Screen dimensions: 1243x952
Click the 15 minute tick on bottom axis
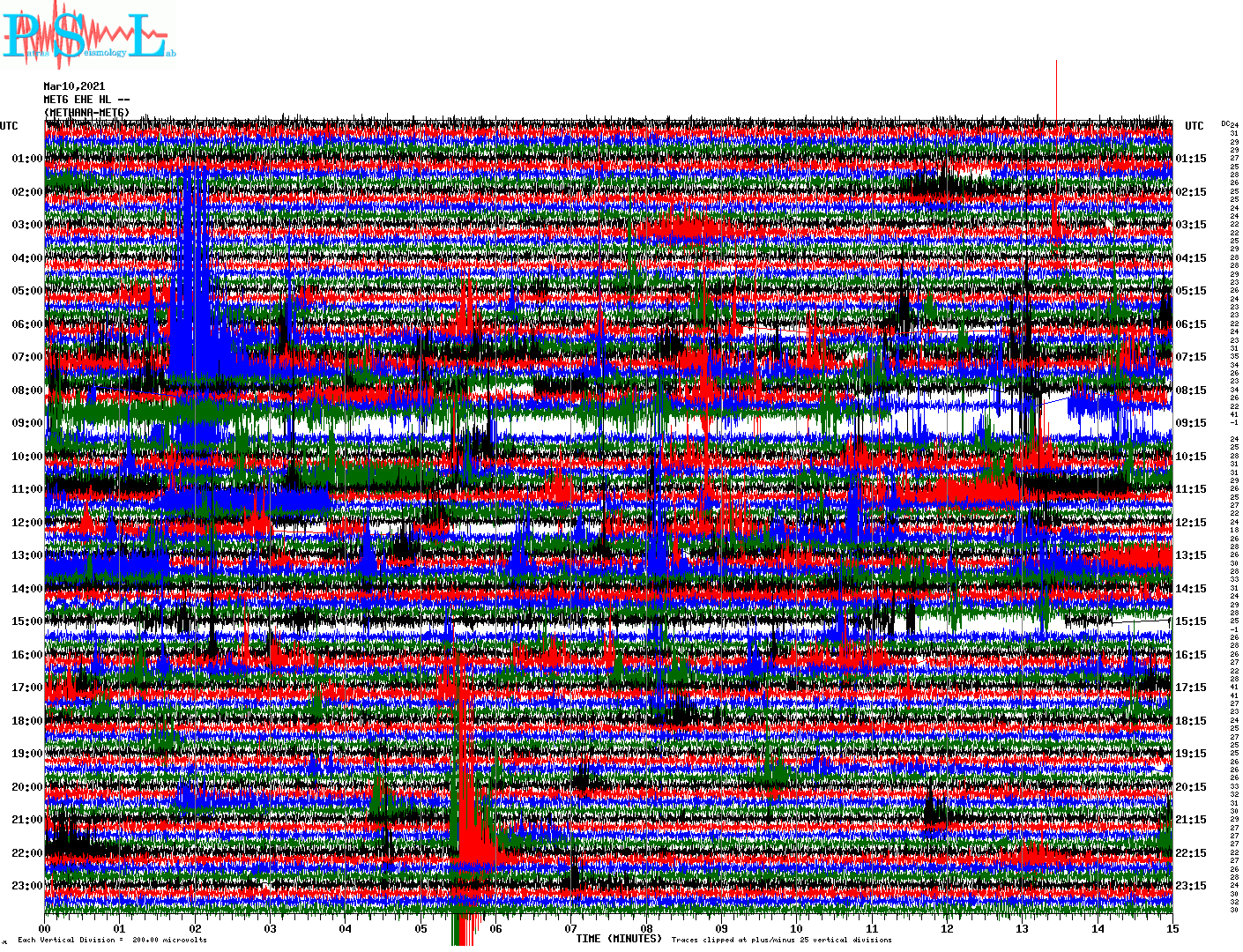pyautogui.click(x=1172, y=929)
